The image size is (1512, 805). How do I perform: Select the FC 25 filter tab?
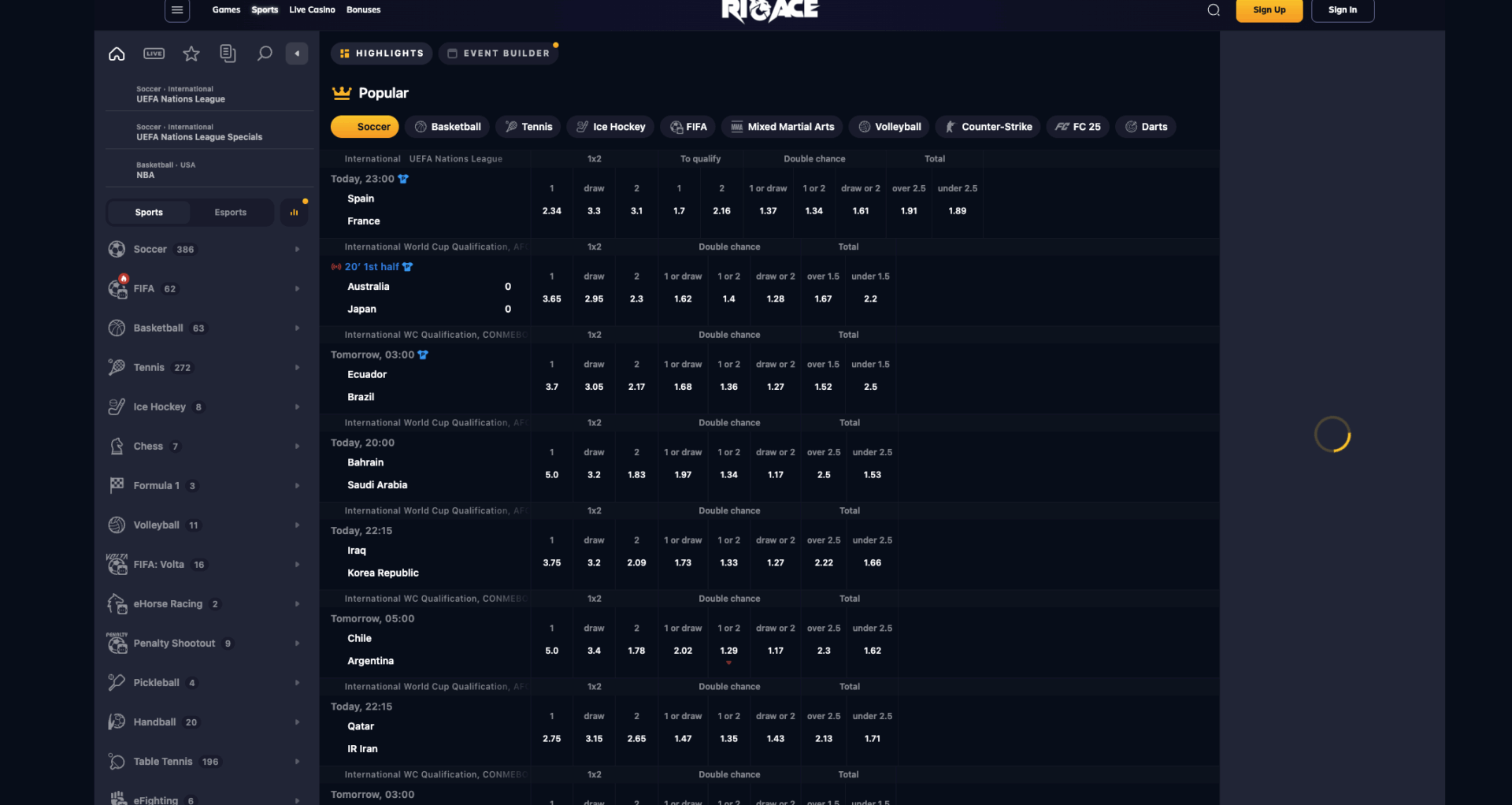pyautogui.click(x=1078, y=127)
